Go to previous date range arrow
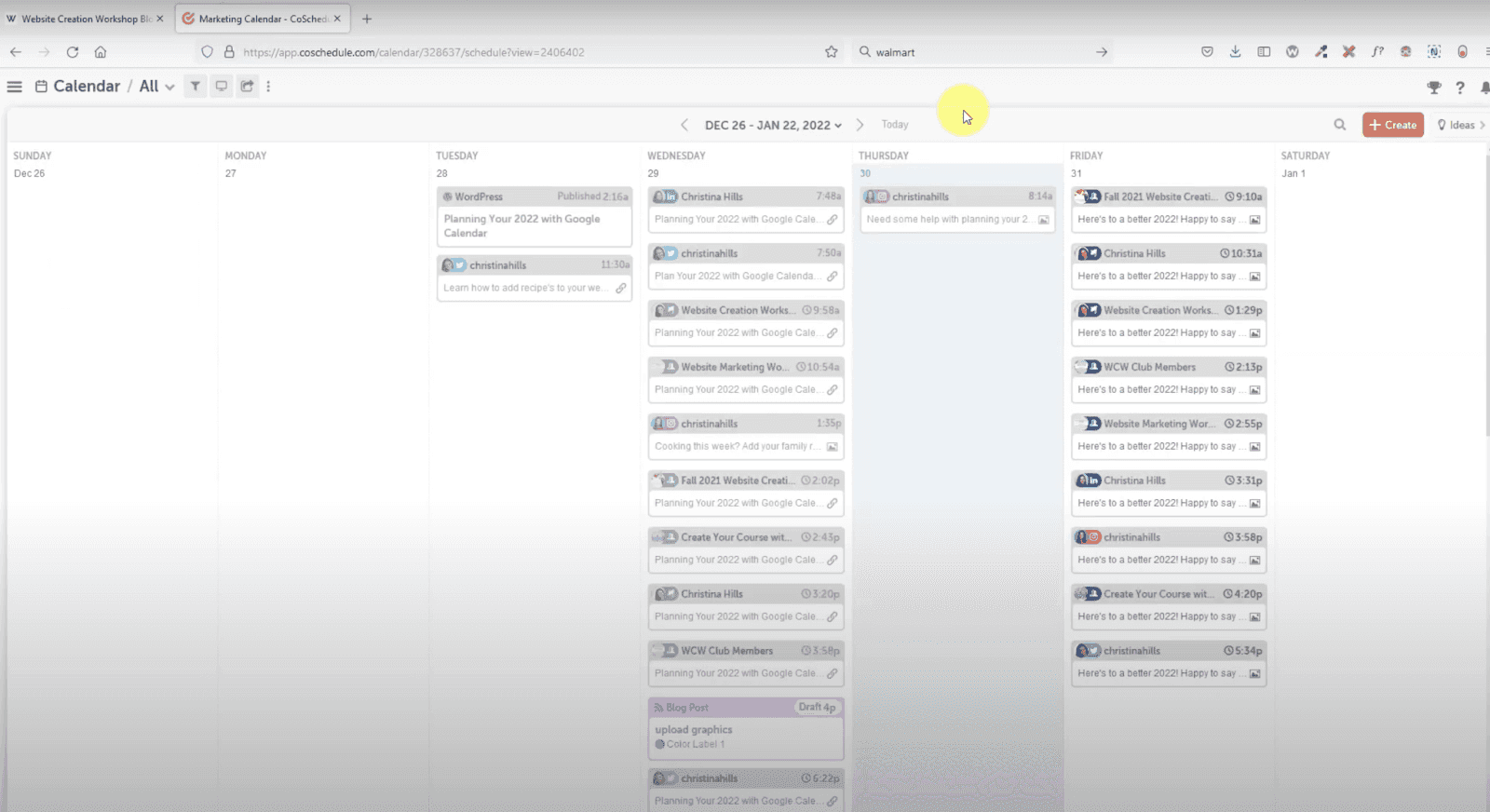 click(x=684, y=125)
